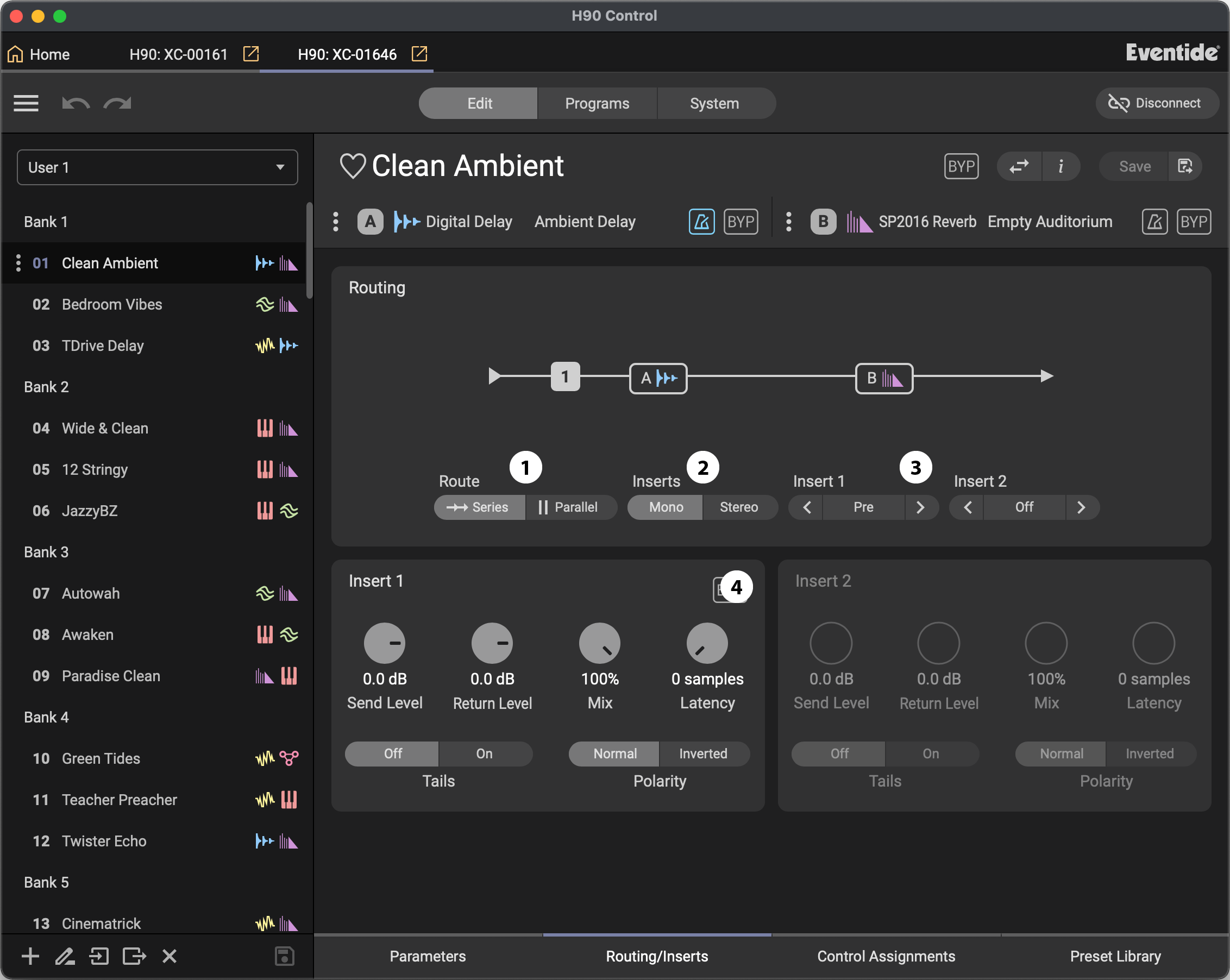Open the Empty Auditorium preset selector
Image resolution: width=1230 pixels, height=980 pixels.
1050,222
